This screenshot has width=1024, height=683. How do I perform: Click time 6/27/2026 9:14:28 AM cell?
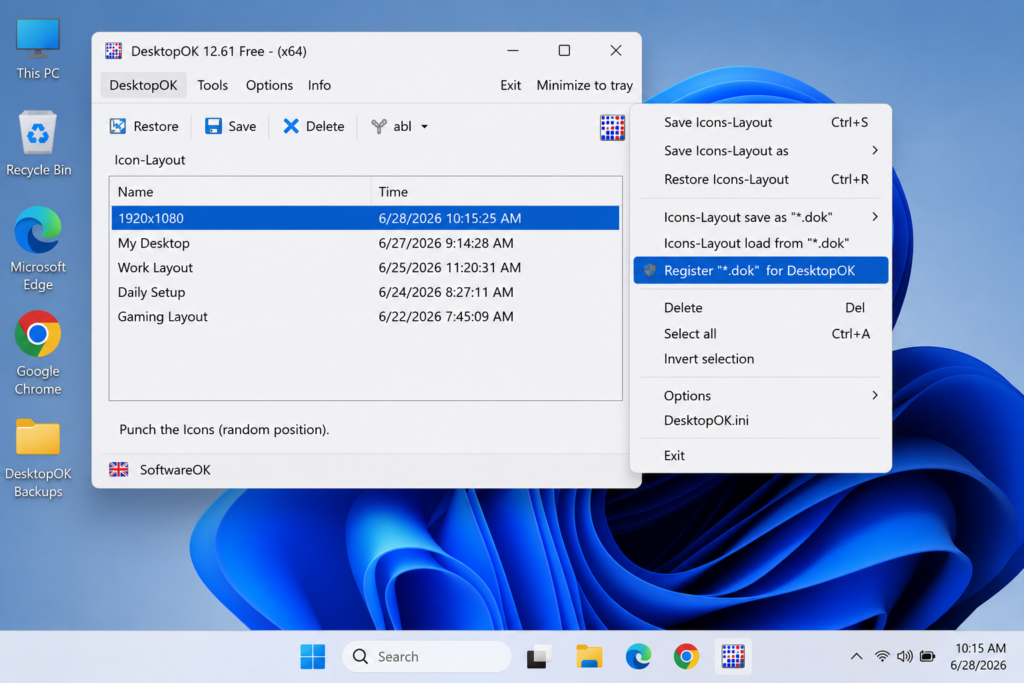click(446, 243)
